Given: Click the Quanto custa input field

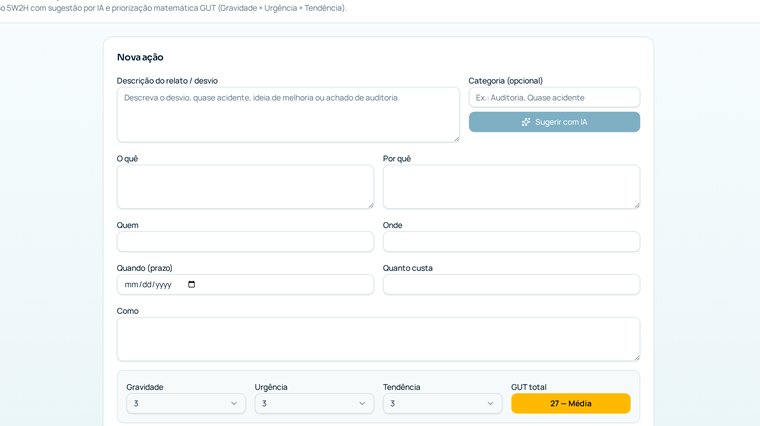Looking at the screenshot, I should (x=511, y=284).
